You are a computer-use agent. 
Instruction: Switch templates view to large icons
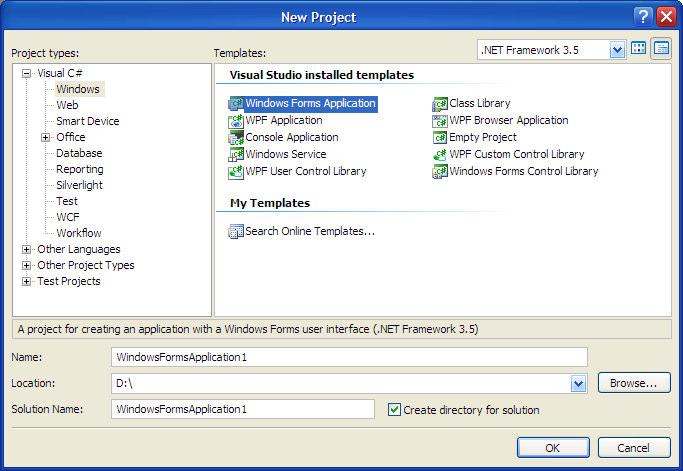639,48
